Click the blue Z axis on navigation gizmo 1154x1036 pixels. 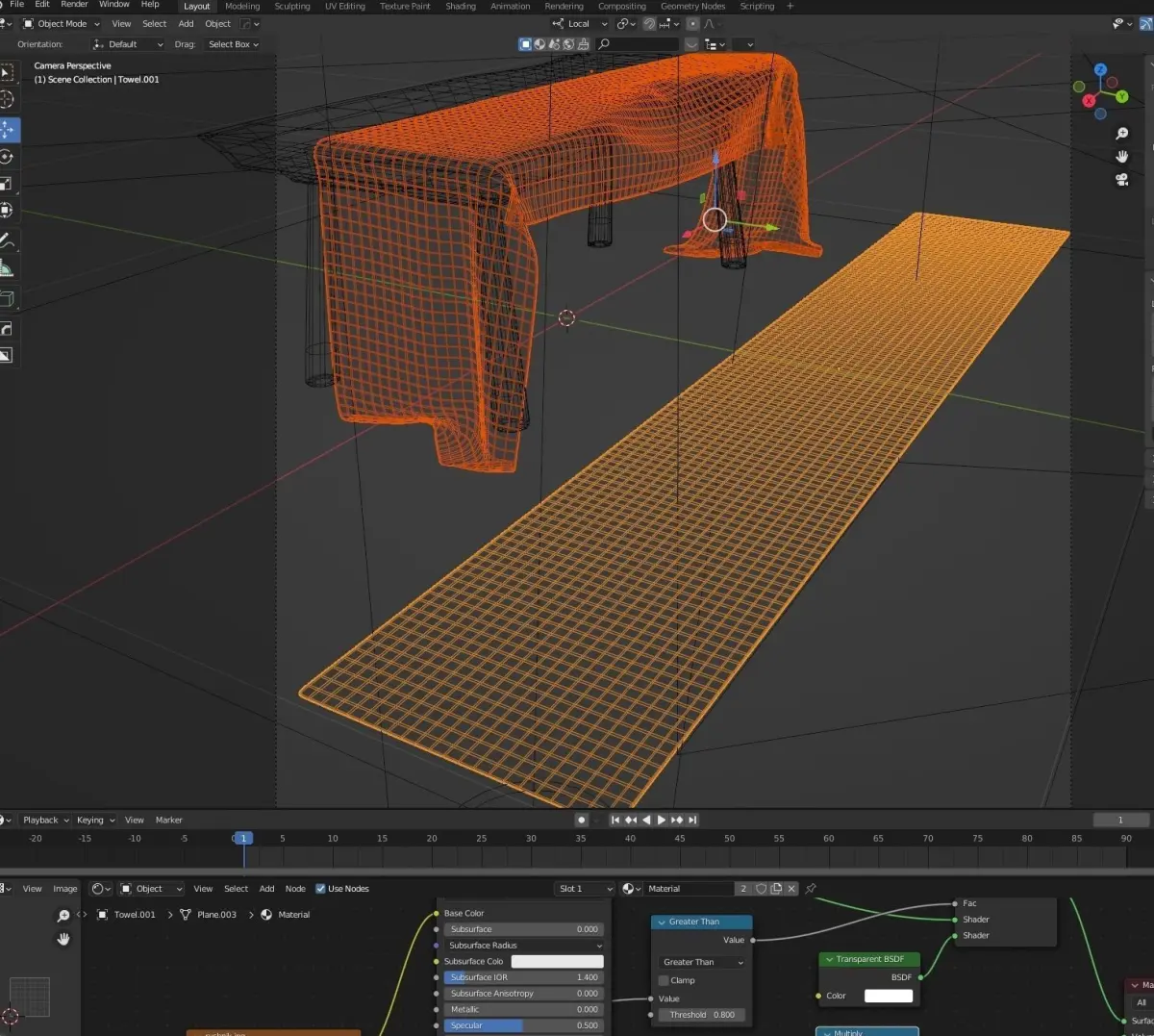tap(1100, 70)
